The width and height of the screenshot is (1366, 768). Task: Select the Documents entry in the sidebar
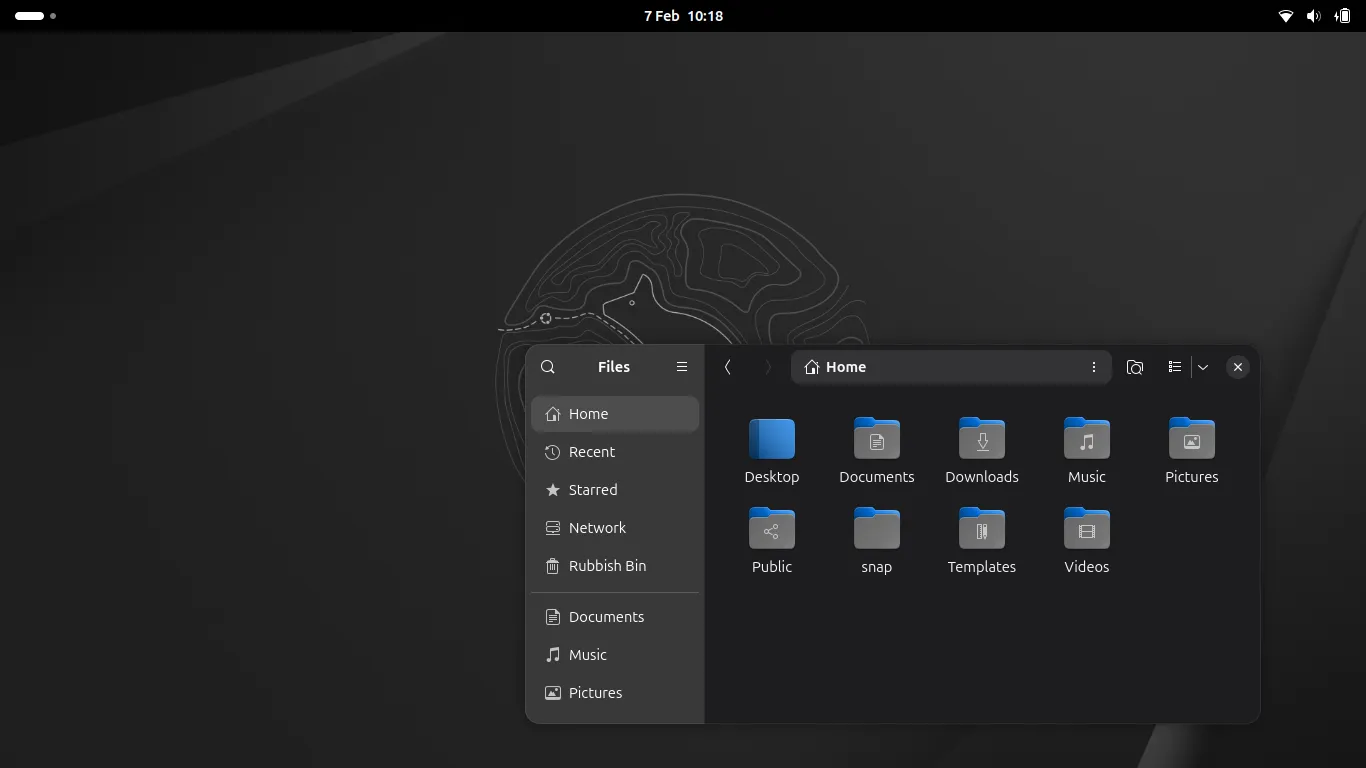pos(606,617)
